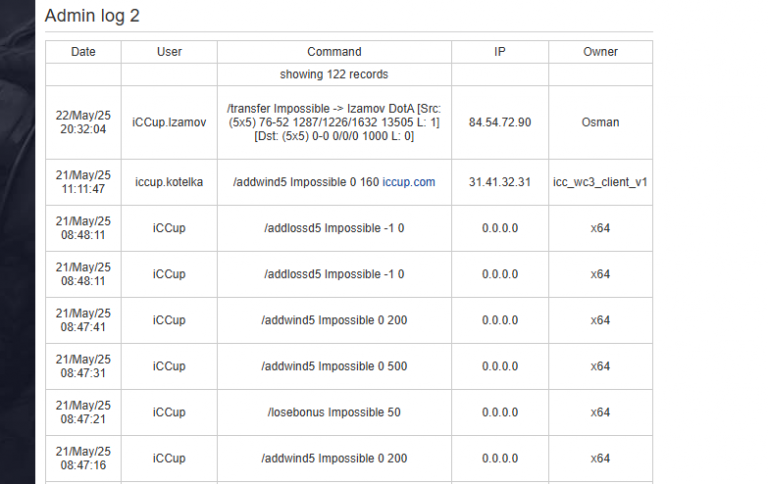Click the Admin log 2 heading

92,16
